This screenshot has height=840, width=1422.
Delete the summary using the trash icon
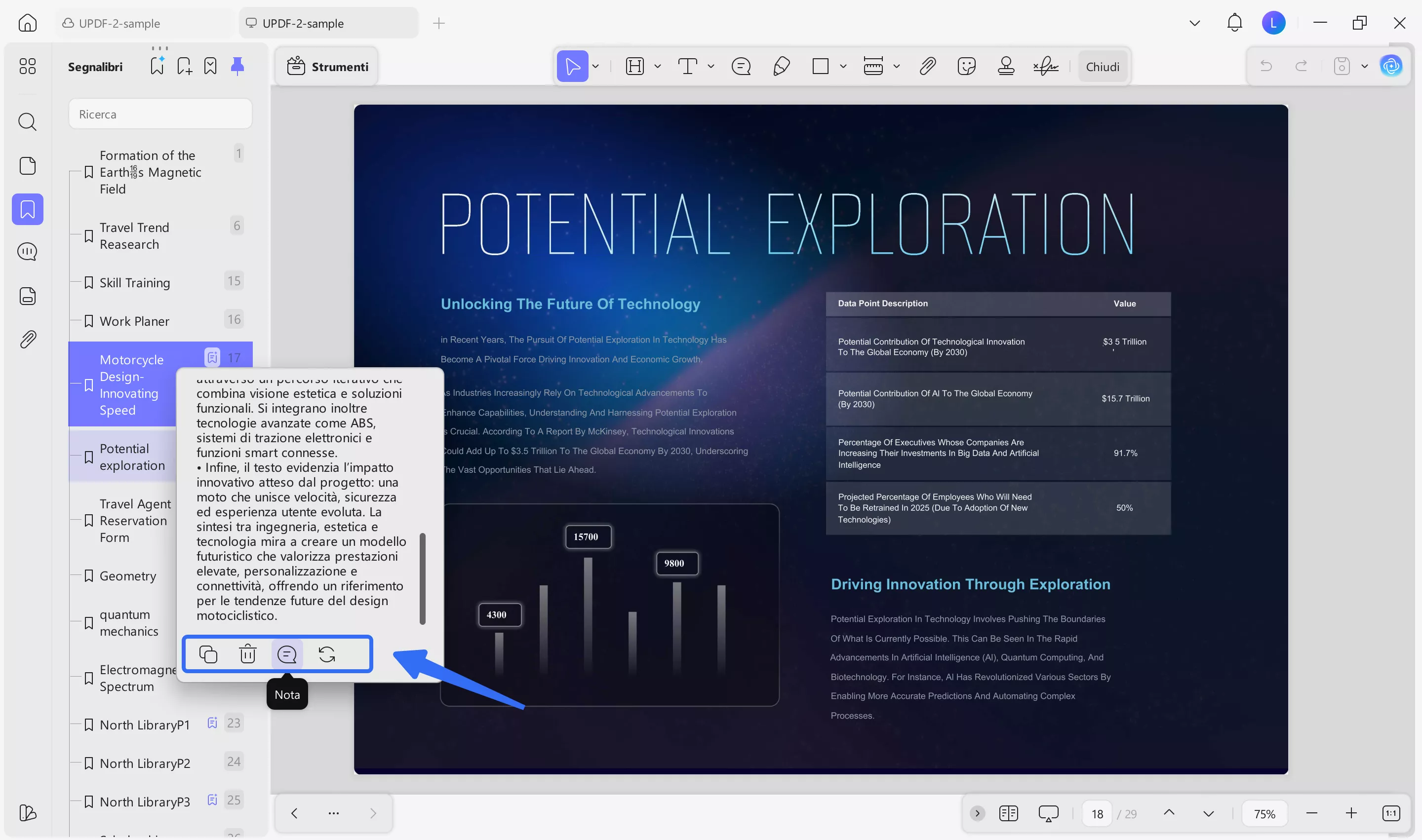click(247, 654)
